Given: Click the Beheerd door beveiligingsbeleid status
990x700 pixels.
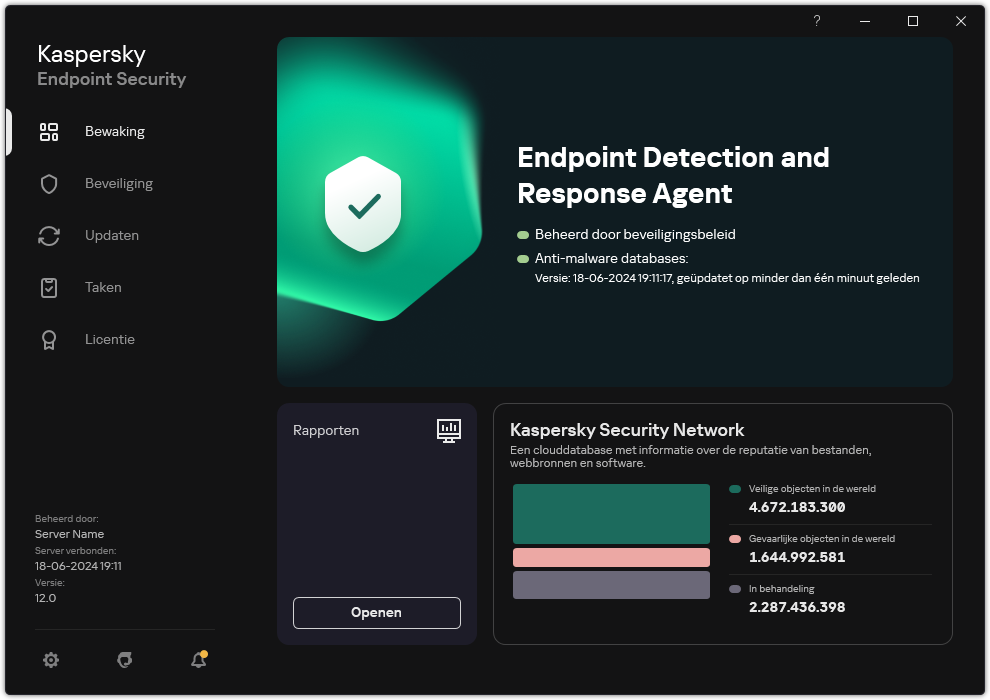Looking at the screenshot, I should click(x=635, y=235).
